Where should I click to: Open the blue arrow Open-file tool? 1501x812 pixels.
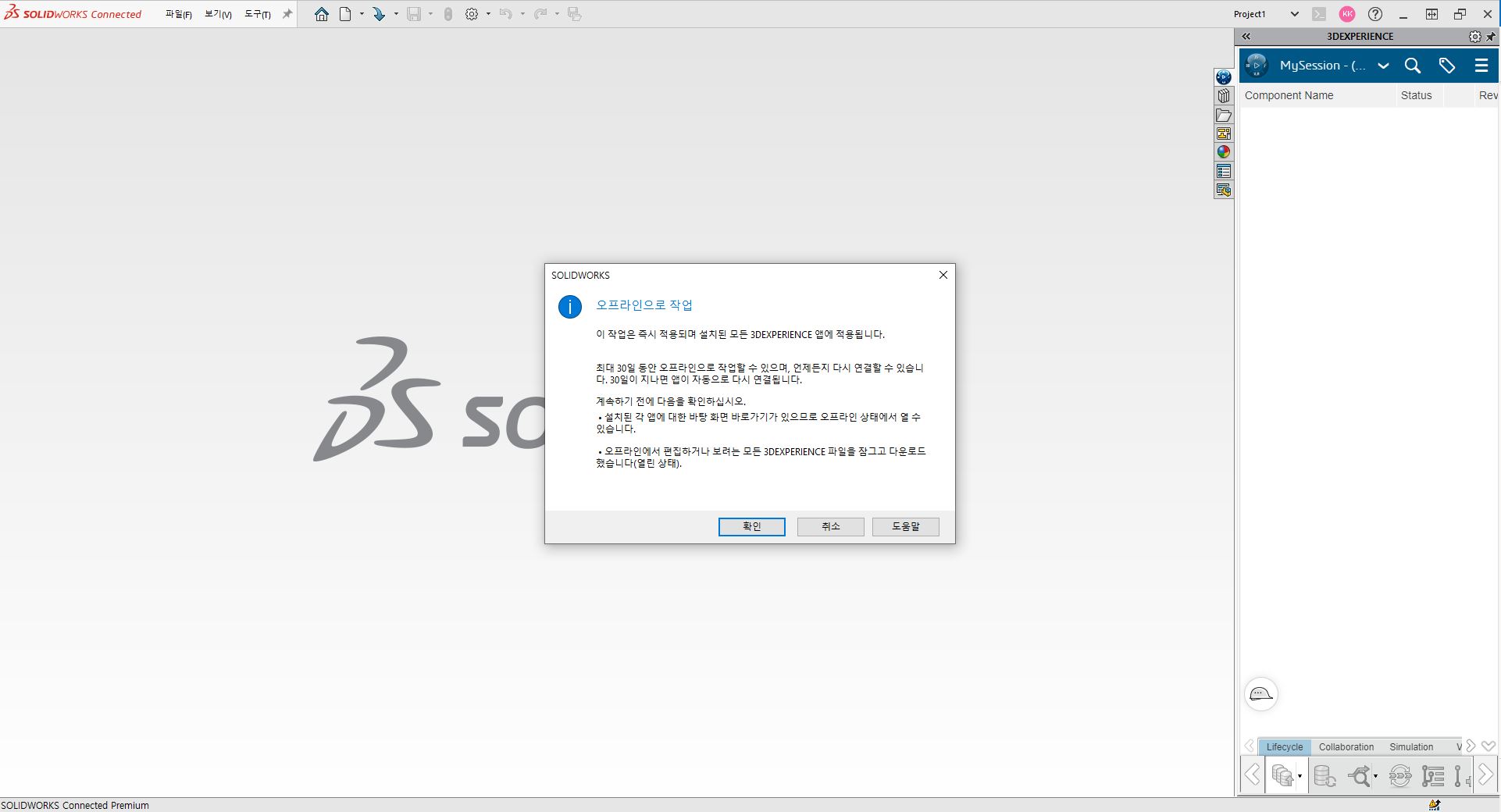(x=379, y=14)
